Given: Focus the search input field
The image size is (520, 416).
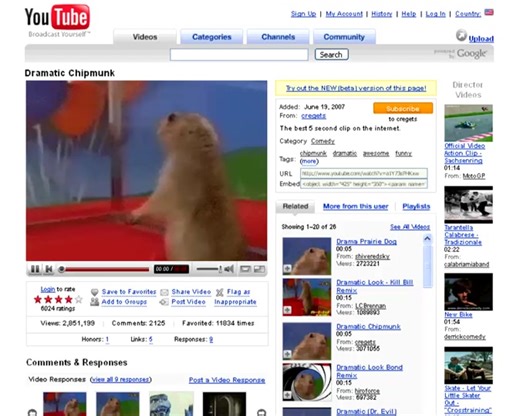Looking at the screenshot, I should pyautogui.click(x=239, y=55).
